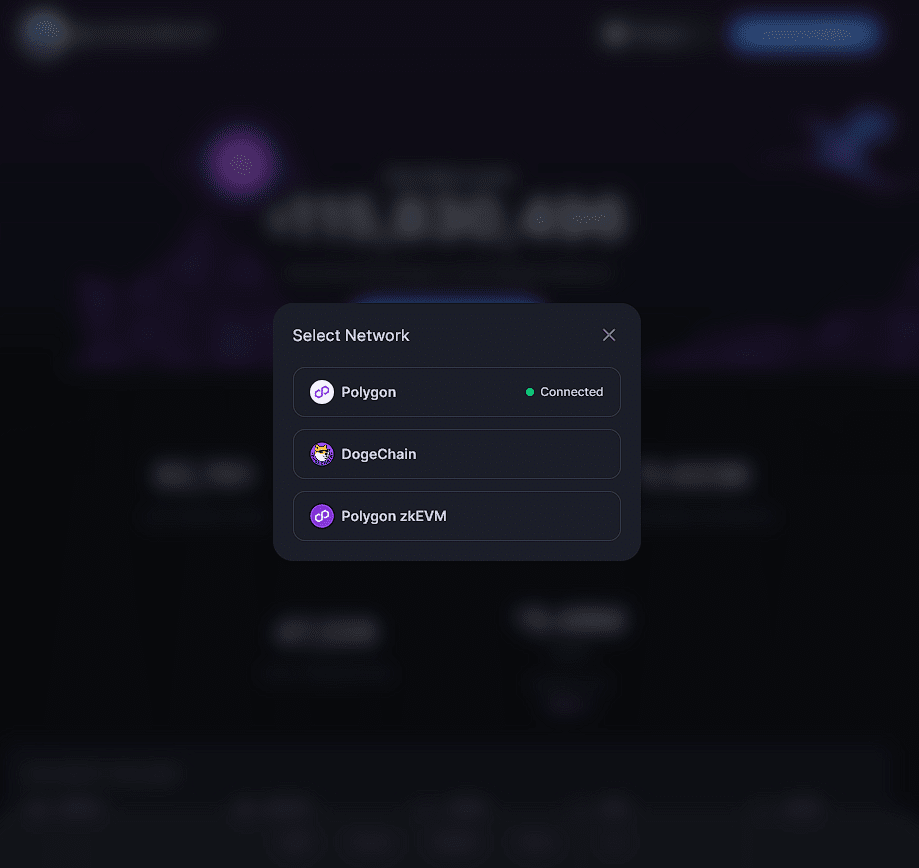Click the Polygon zkEVM text label

click(x=394, y=516)
